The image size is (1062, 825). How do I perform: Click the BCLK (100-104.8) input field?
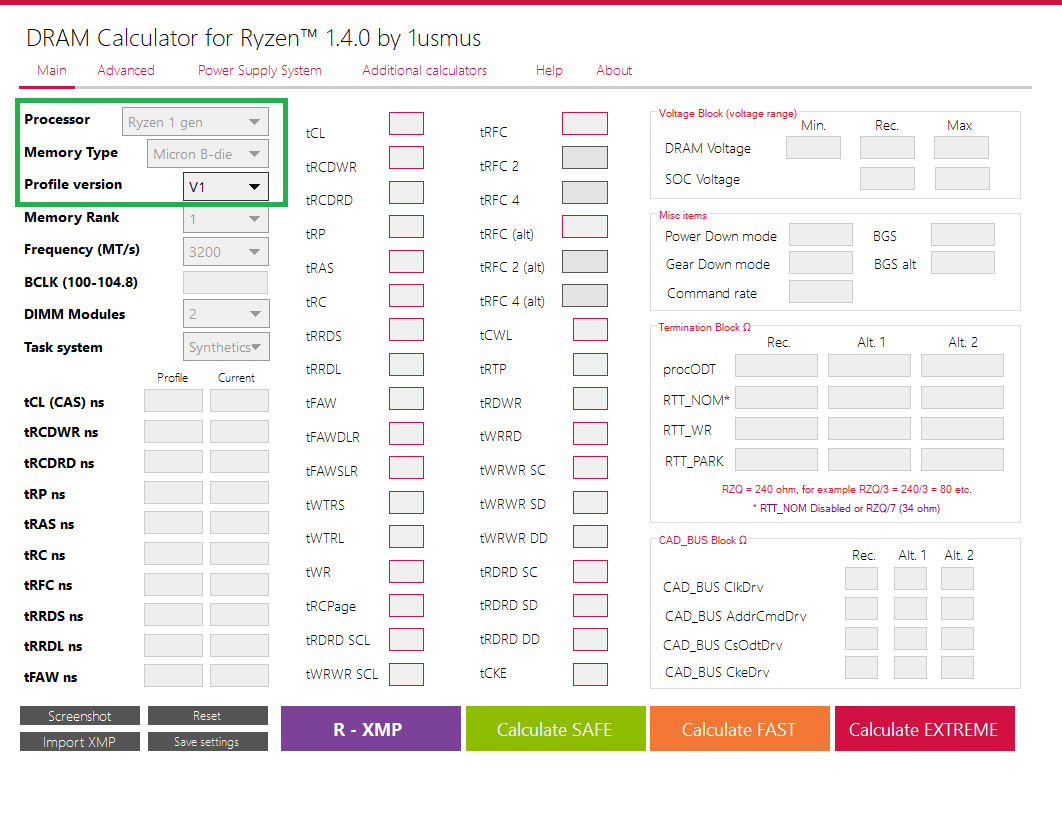[226, 282]
